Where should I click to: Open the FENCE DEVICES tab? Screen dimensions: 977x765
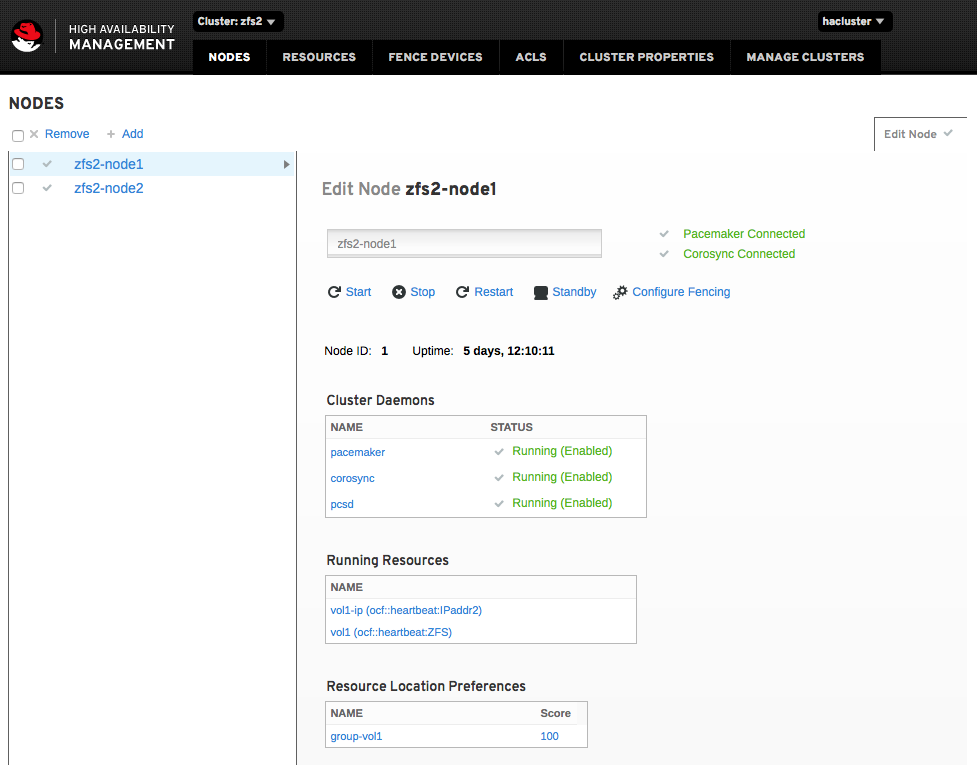point(435,57)
